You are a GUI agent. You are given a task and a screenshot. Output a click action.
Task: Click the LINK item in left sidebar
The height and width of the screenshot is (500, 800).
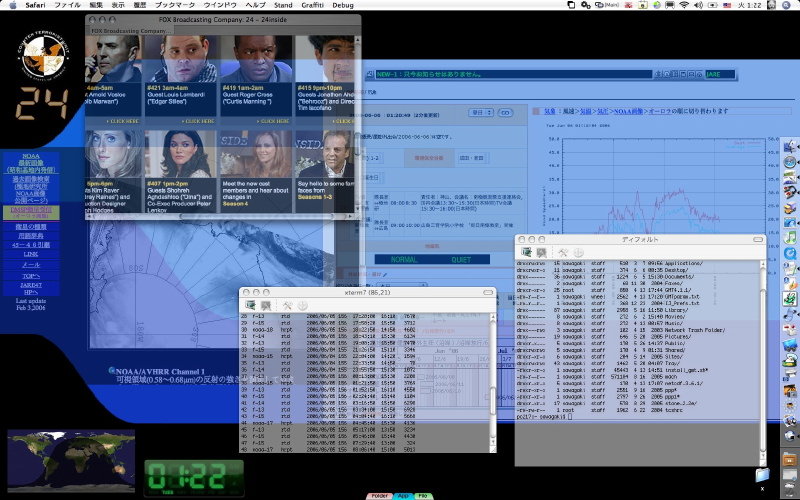(x=31, y=254)
